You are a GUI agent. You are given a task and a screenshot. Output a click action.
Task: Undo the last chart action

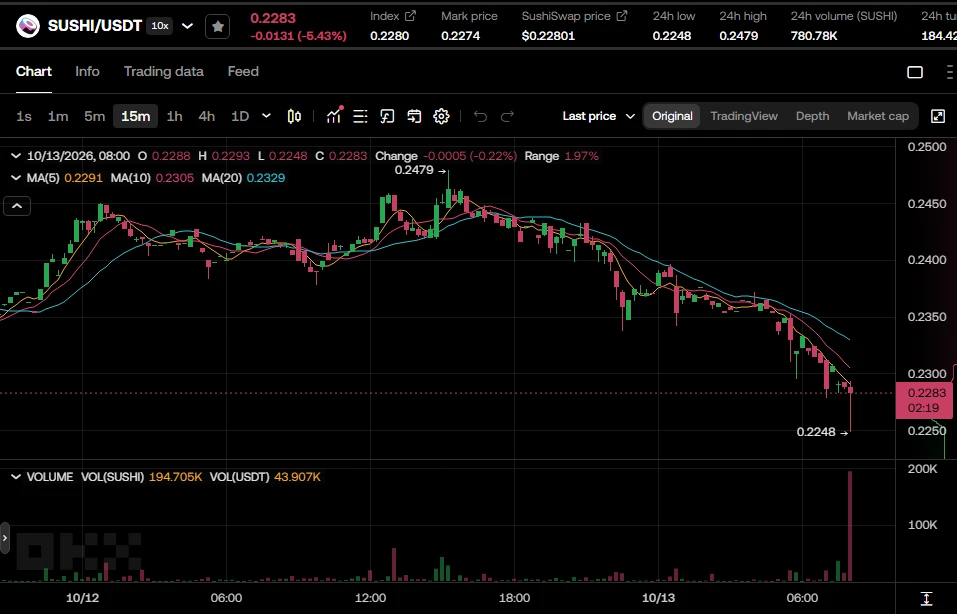480,116
